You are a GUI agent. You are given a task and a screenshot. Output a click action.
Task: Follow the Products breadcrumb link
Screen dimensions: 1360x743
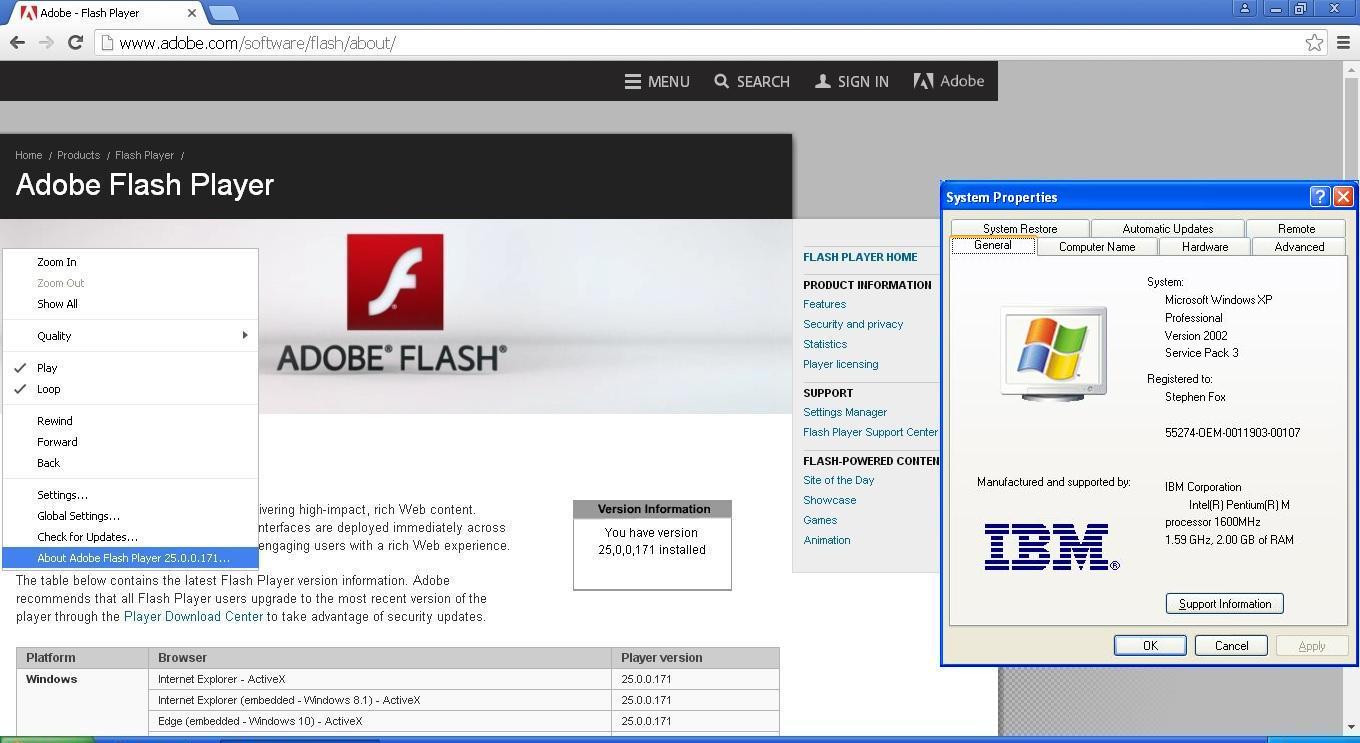click(78, 155)
